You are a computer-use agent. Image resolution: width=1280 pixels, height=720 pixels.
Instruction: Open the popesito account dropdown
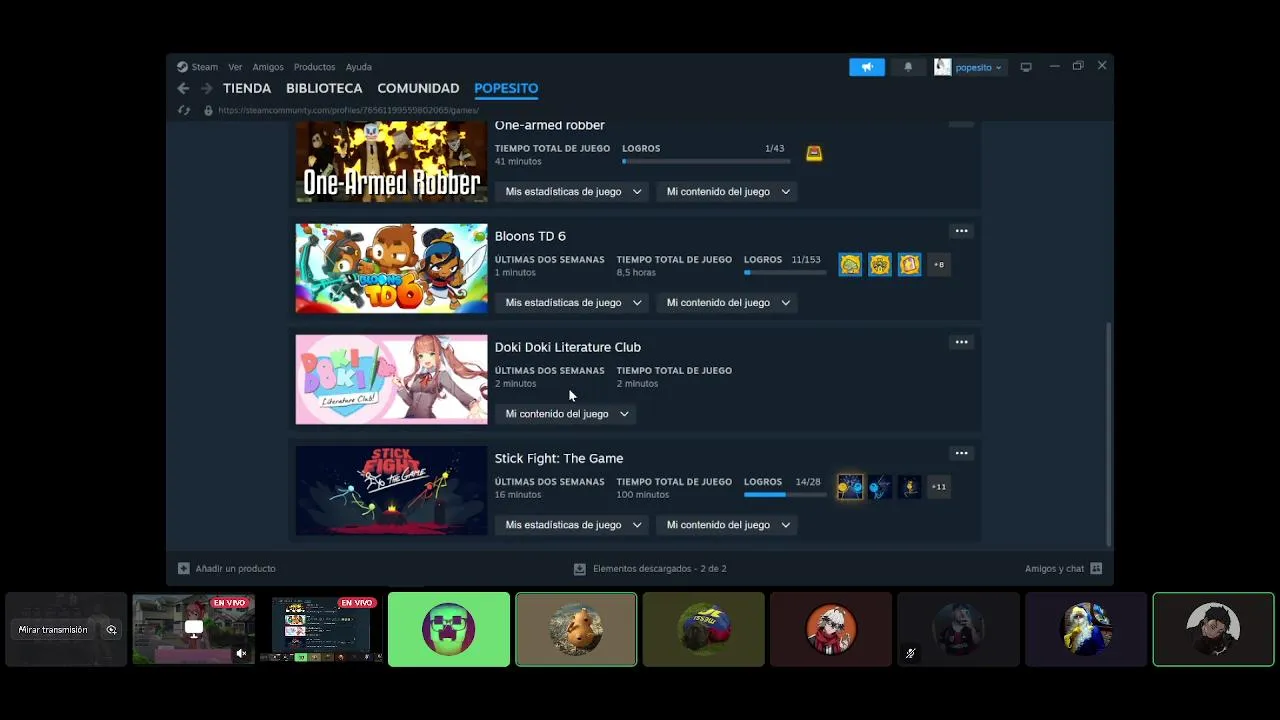pos(978,67)
